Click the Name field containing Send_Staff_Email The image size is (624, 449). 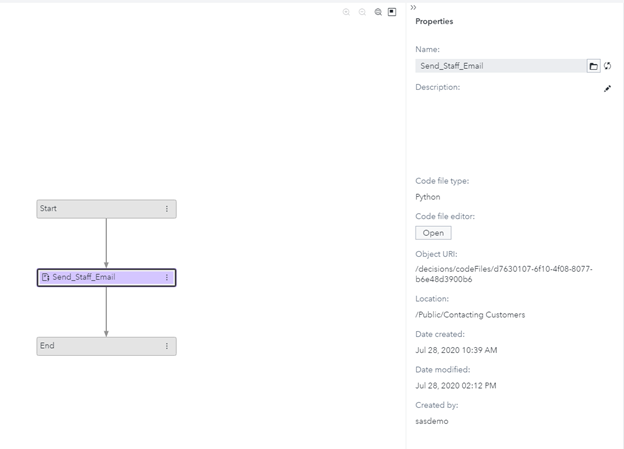(x=499, y=66)
